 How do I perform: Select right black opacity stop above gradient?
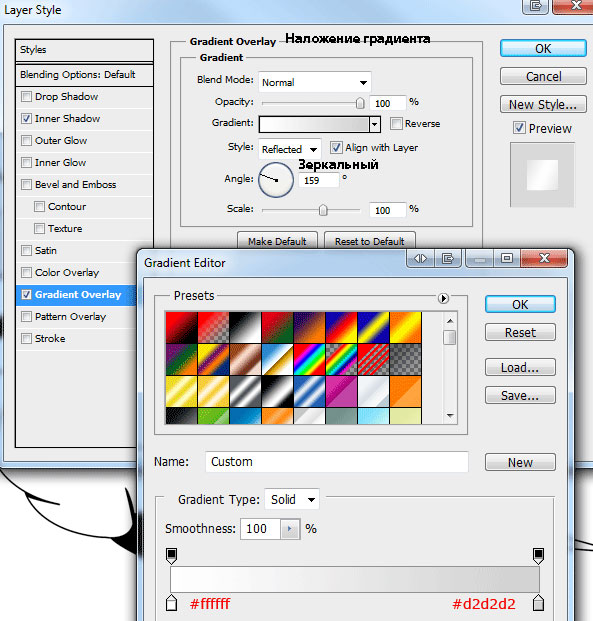538,556
